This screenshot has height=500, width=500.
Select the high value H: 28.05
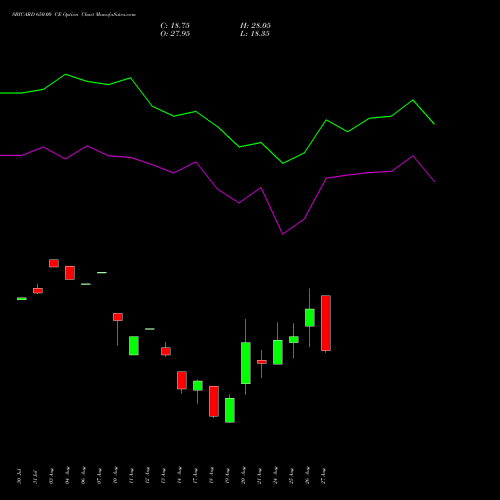coord(255,26)
